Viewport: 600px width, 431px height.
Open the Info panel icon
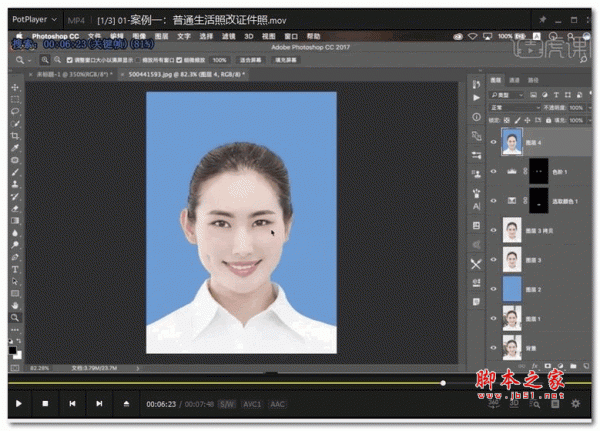pos(476,117)
